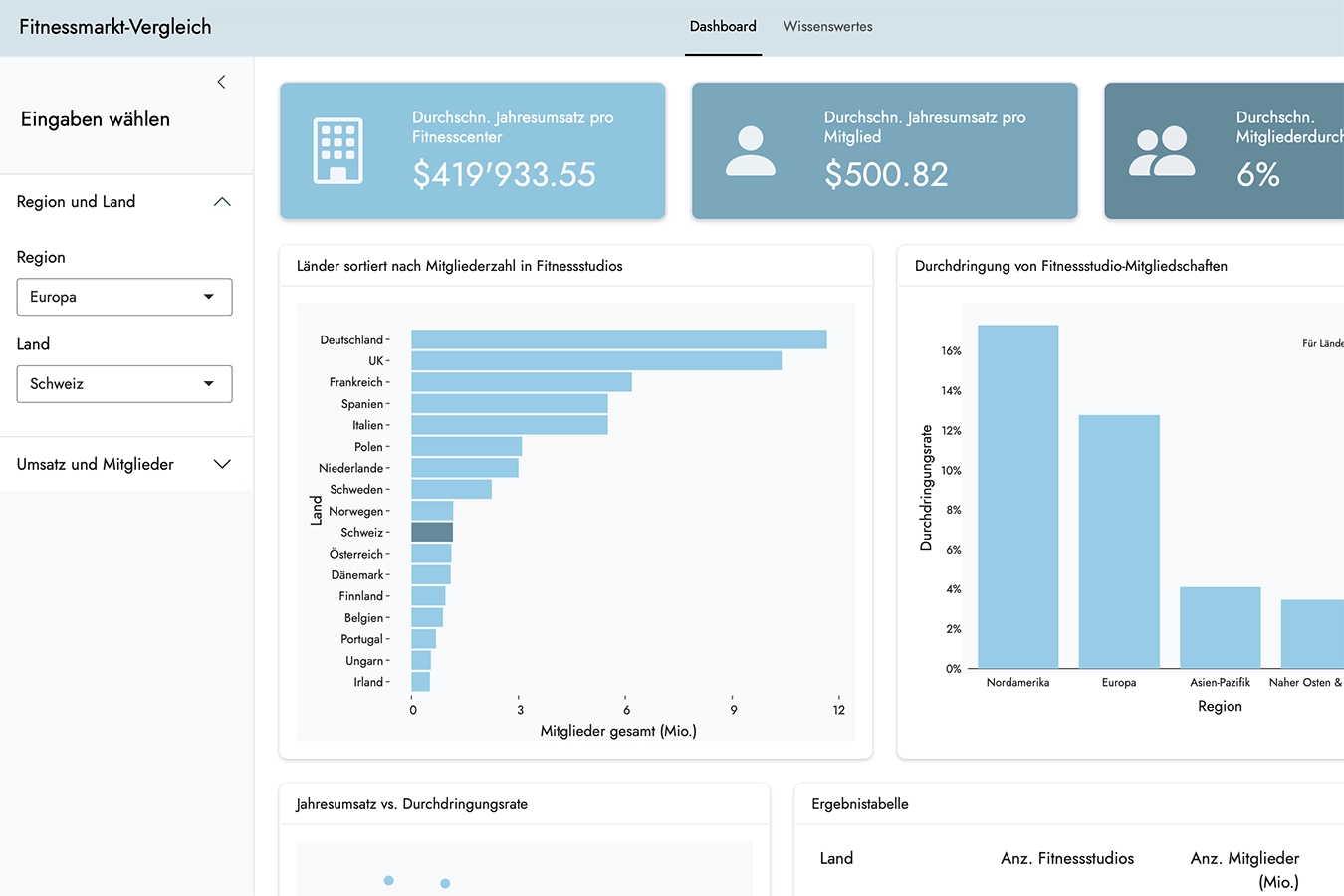The image size is (1344, 896).
Task: Click the Frankreich bar in the members chart
Action: coord(521,382)
